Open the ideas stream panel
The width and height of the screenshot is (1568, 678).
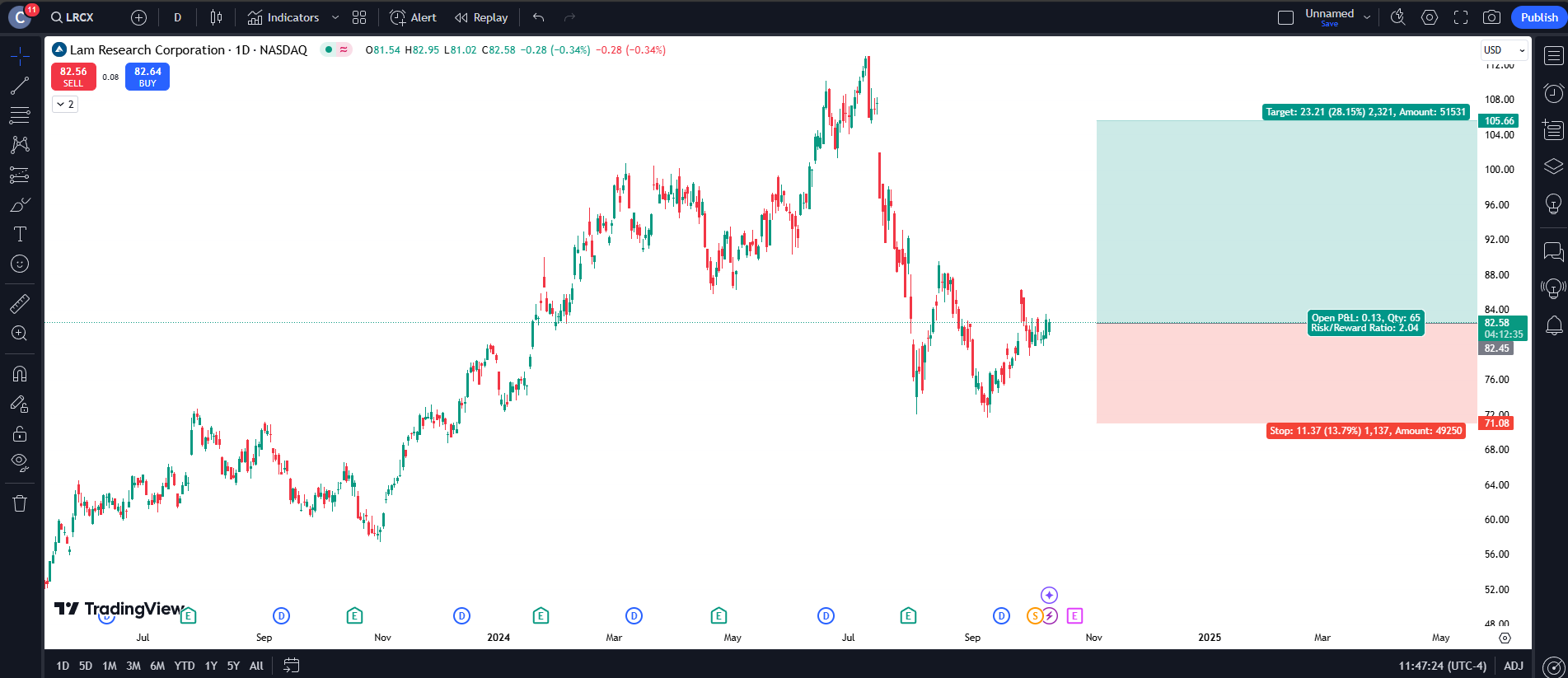pyautogui.click(x=1553, y=288)
